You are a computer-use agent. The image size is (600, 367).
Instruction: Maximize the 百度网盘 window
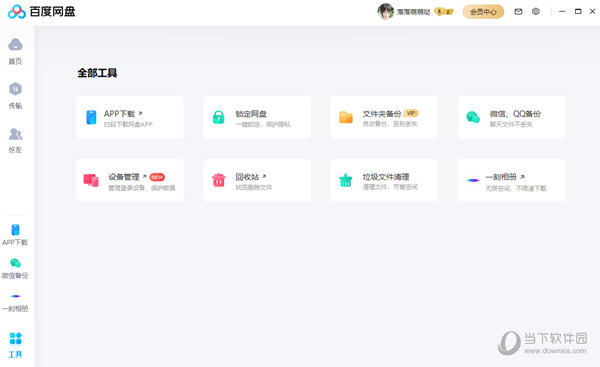click(x=578, y=11)
